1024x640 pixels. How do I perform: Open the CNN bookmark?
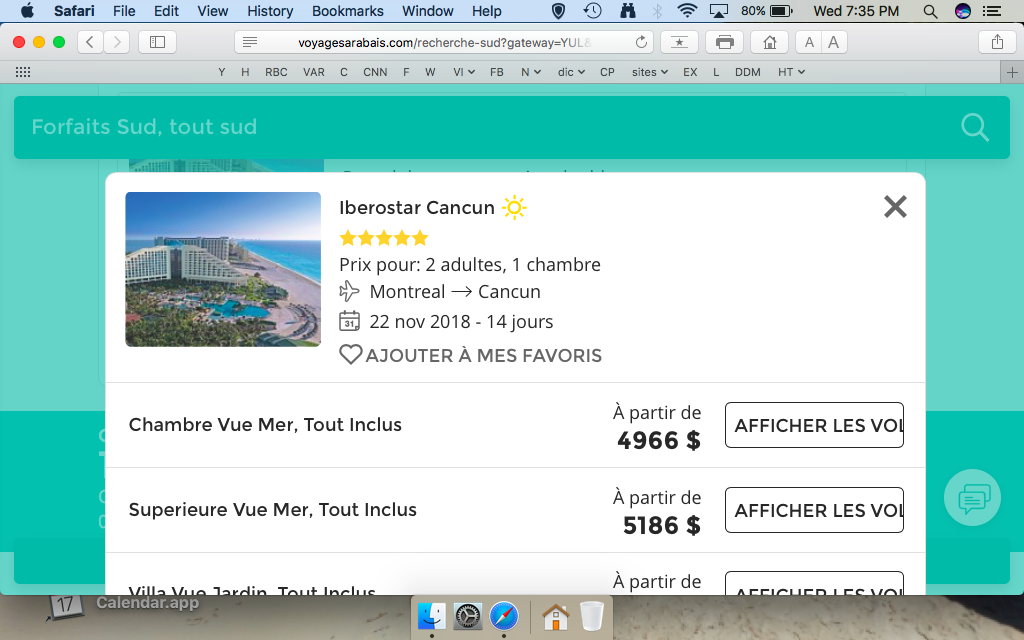(375, 72)
